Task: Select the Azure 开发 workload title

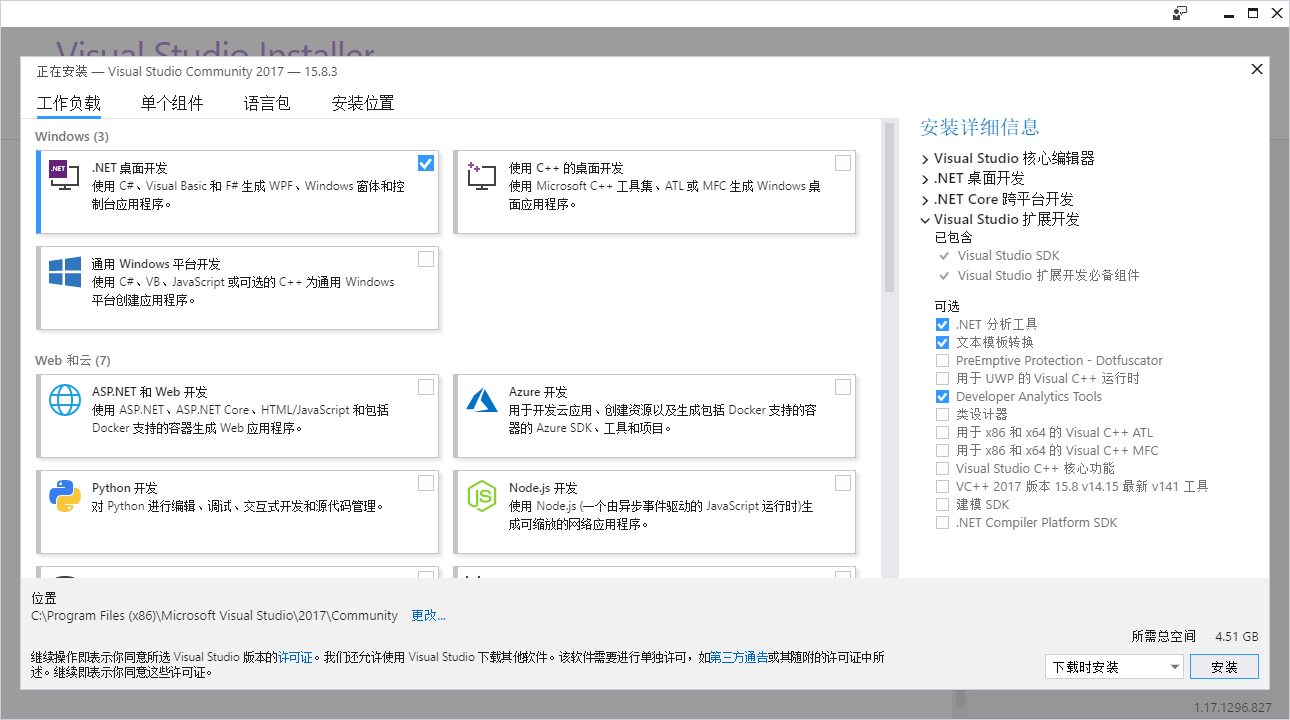Action: click(x=537, y=392)
